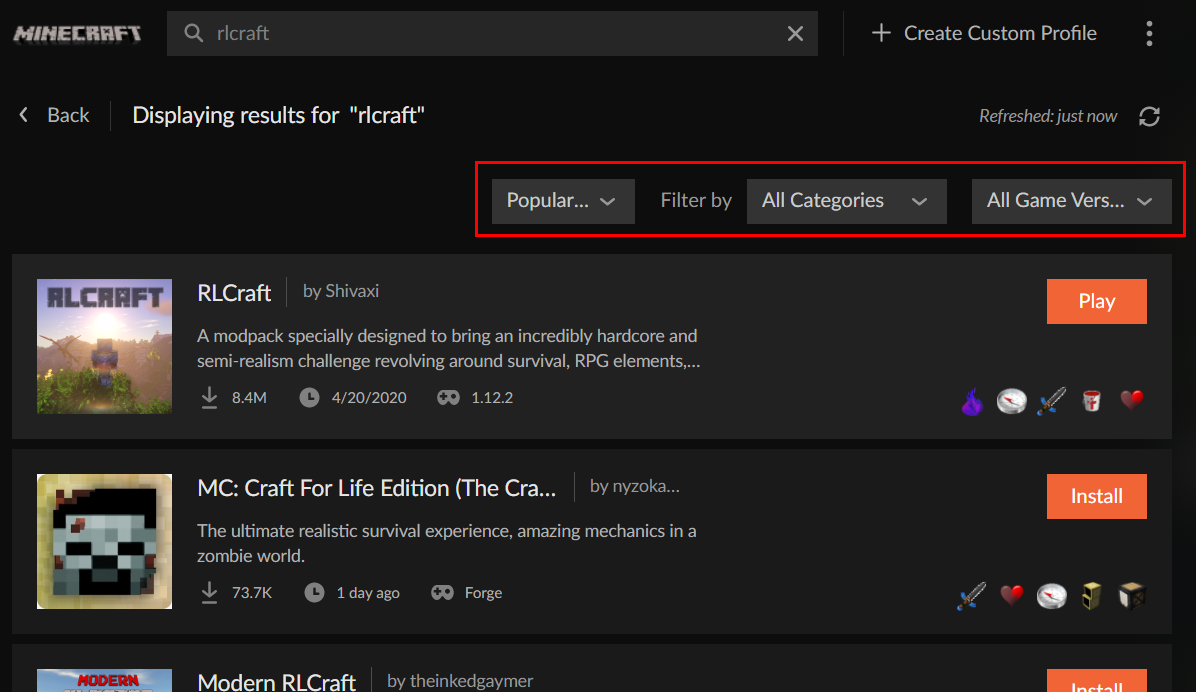Click Craft For Life gamepad icon
Image resolution: width=1196 pixels, height=692 pixels.
(x=442, y=593)
